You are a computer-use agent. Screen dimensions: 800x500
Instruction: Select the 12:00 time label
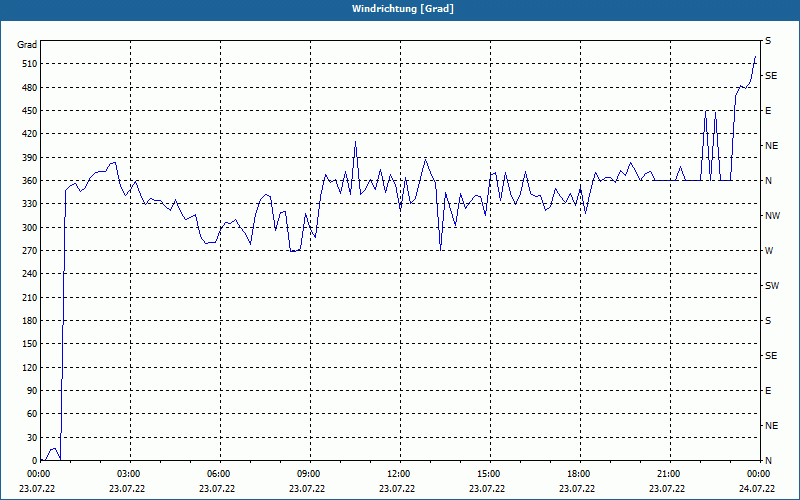[397, 474]
